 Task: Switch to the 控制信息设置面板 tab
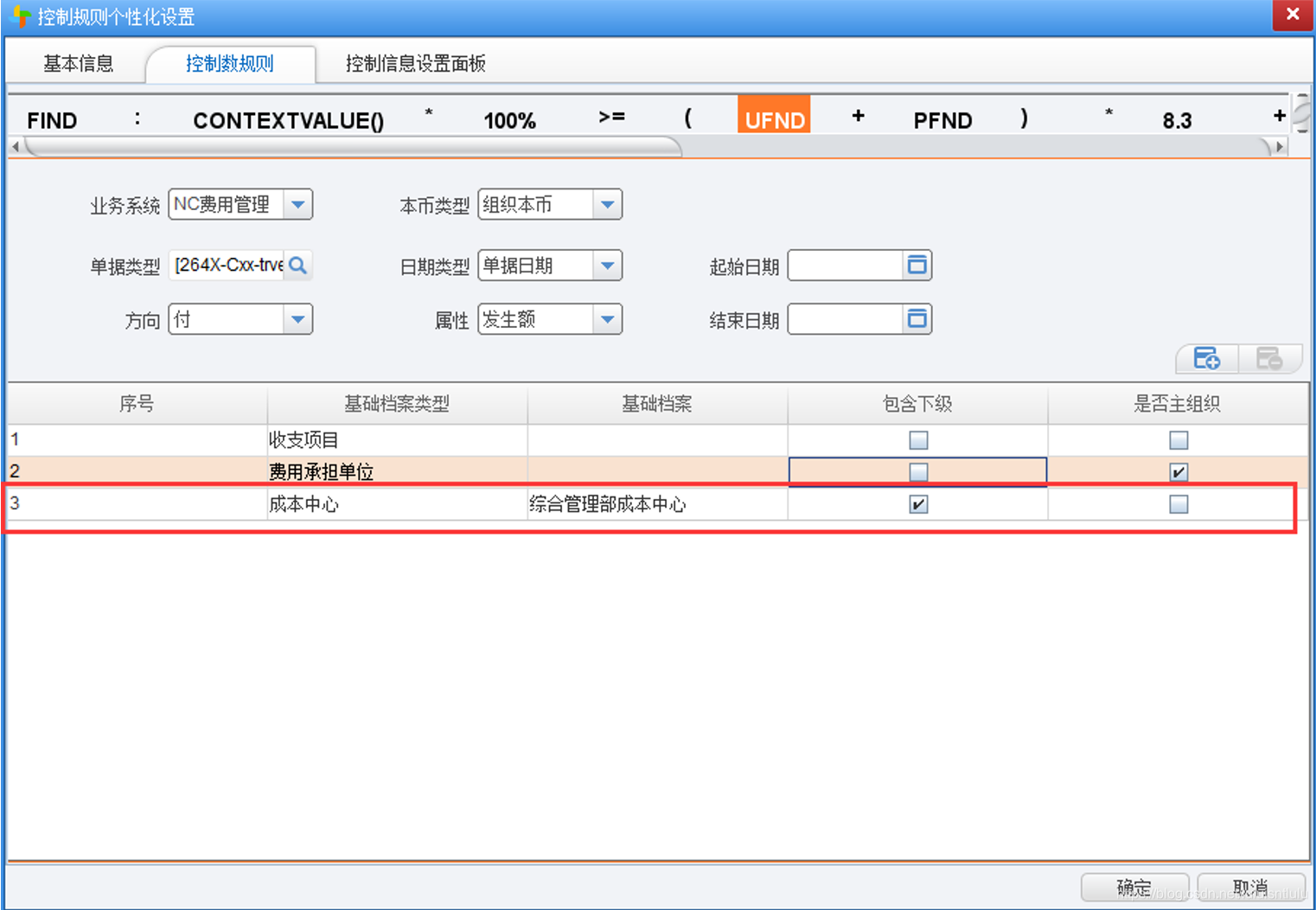pyautogui.click(x=415, y=63)
